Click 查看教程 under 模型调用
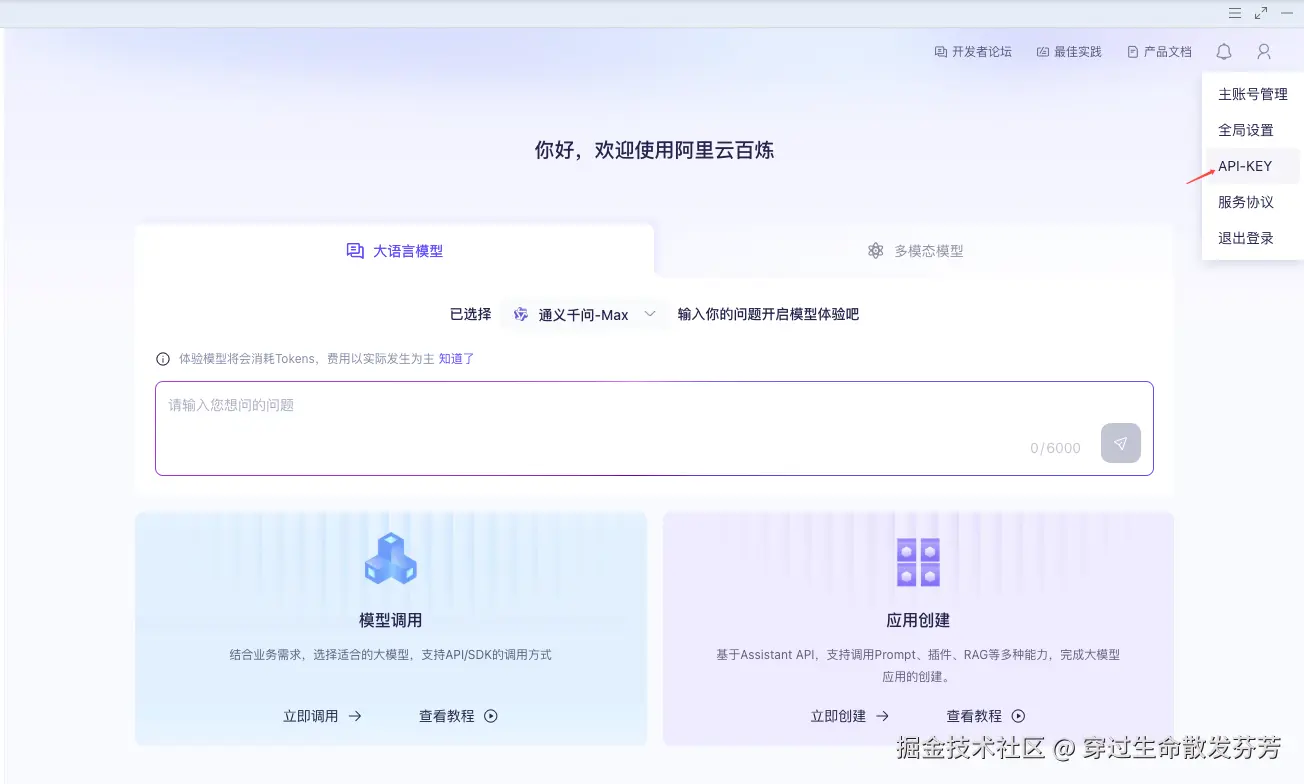This screenshot has height=784, width=1304. tap(458, 716)
